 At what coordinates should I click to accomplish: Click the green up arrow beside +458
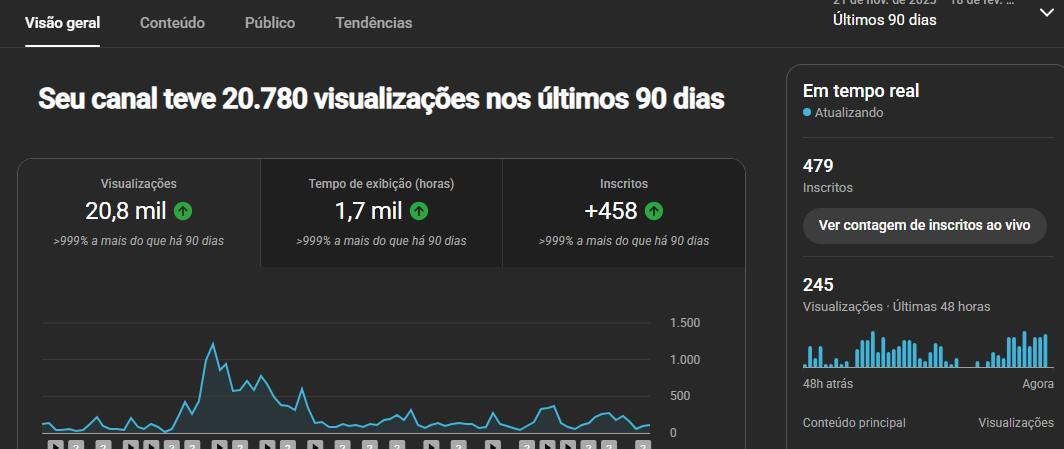(654, 211)
